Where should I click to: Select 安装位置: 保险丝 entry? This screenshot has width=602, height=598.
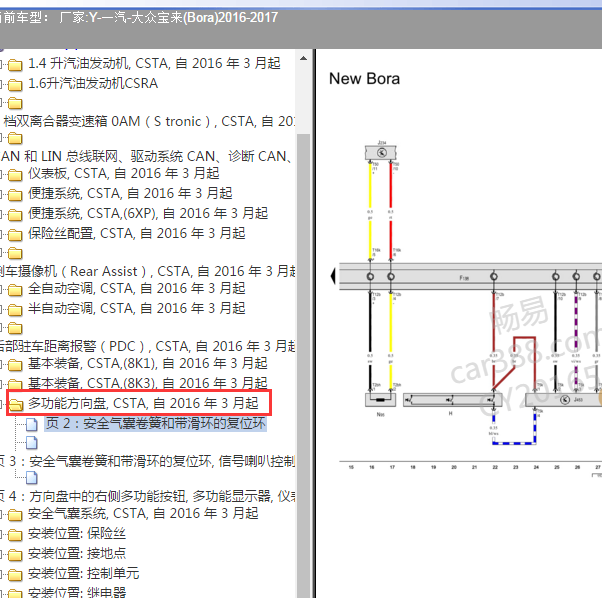point(77,534)
